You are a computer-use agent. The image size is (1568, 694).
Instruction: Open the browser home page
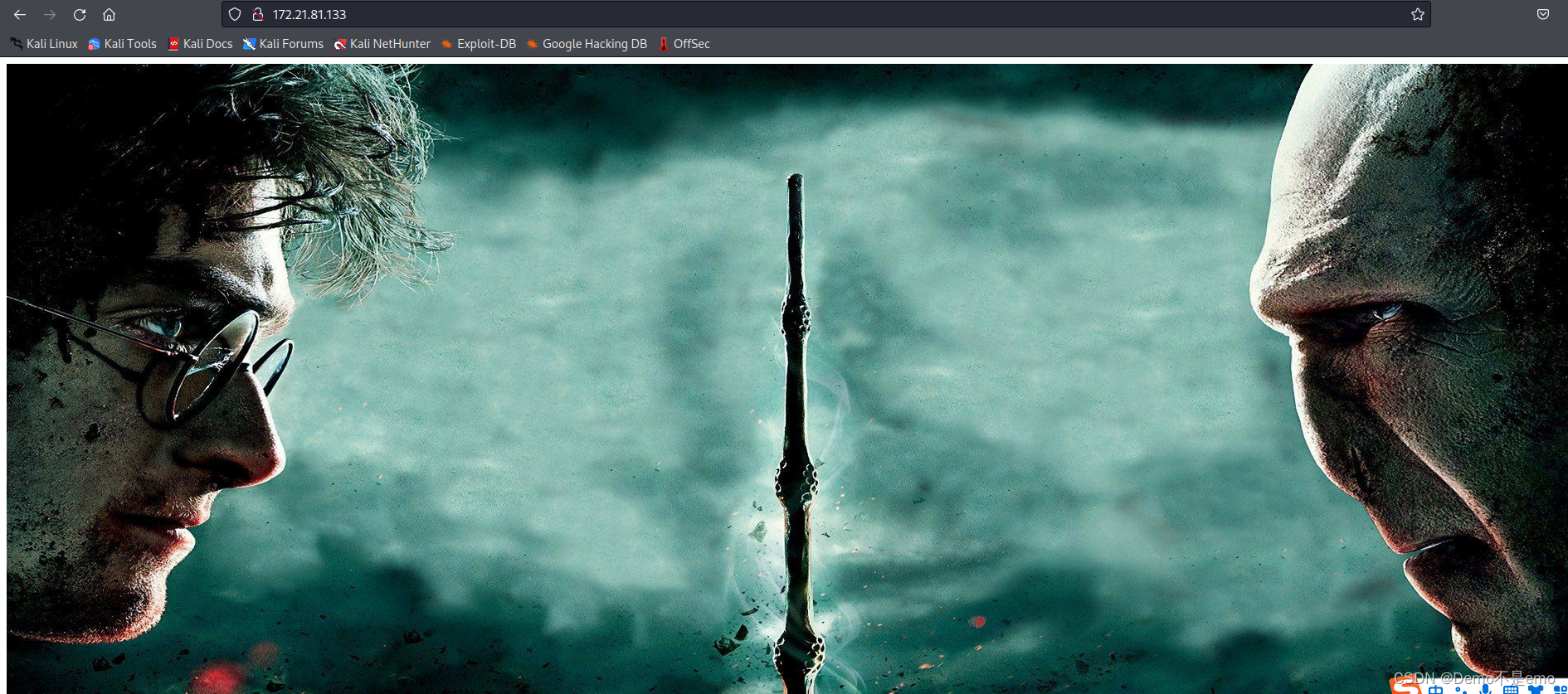click(109, 15)
